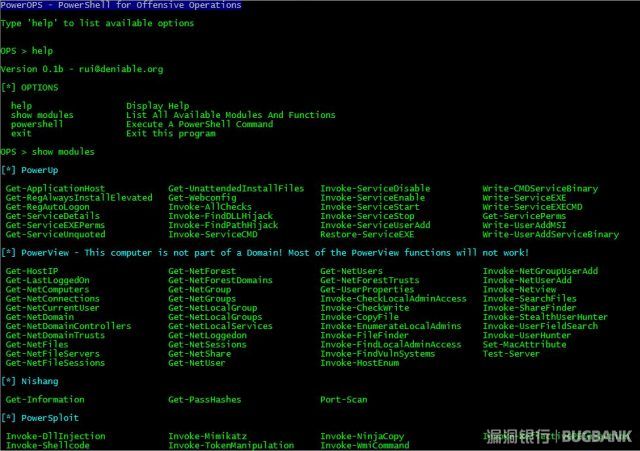The image size is (640, 451).
Task: Click Get-ServicePerms function name
Action: coord(524,216)
